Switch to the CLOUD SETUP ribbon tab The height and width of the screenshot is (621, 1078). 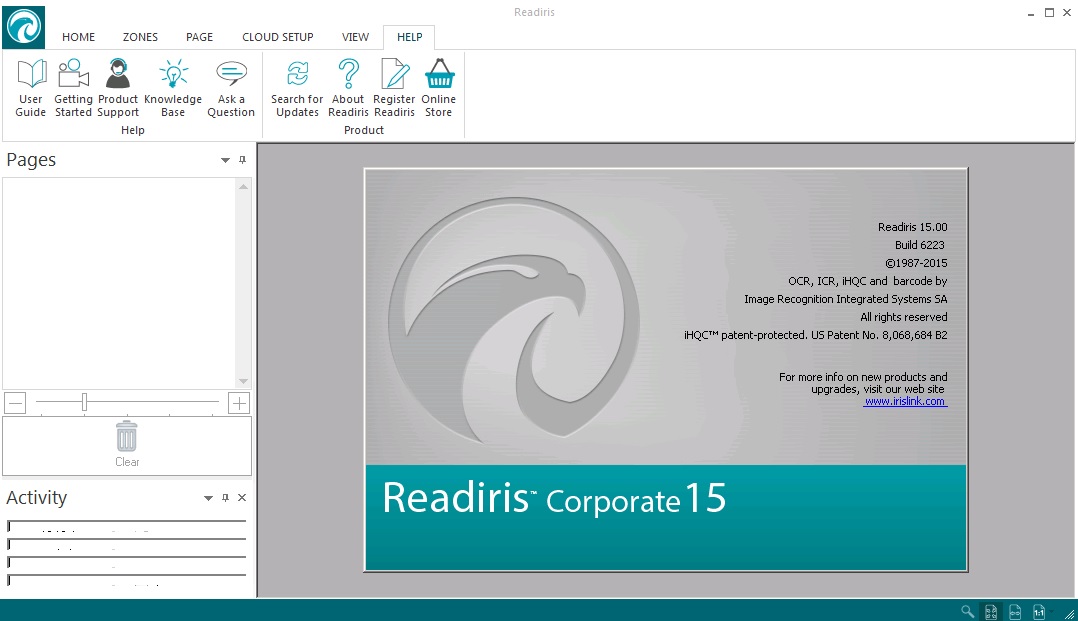[x=278, y=37]
